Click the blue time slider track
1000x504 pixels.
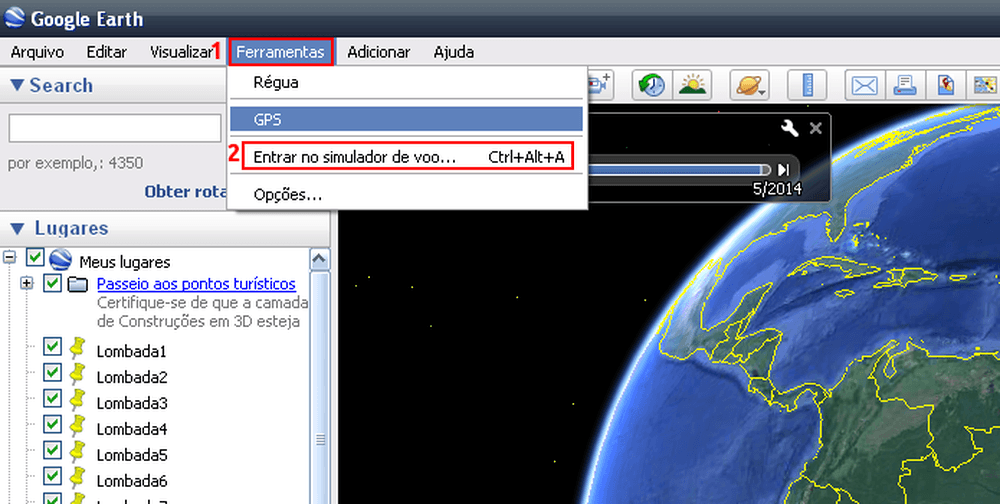coord(675,170)
